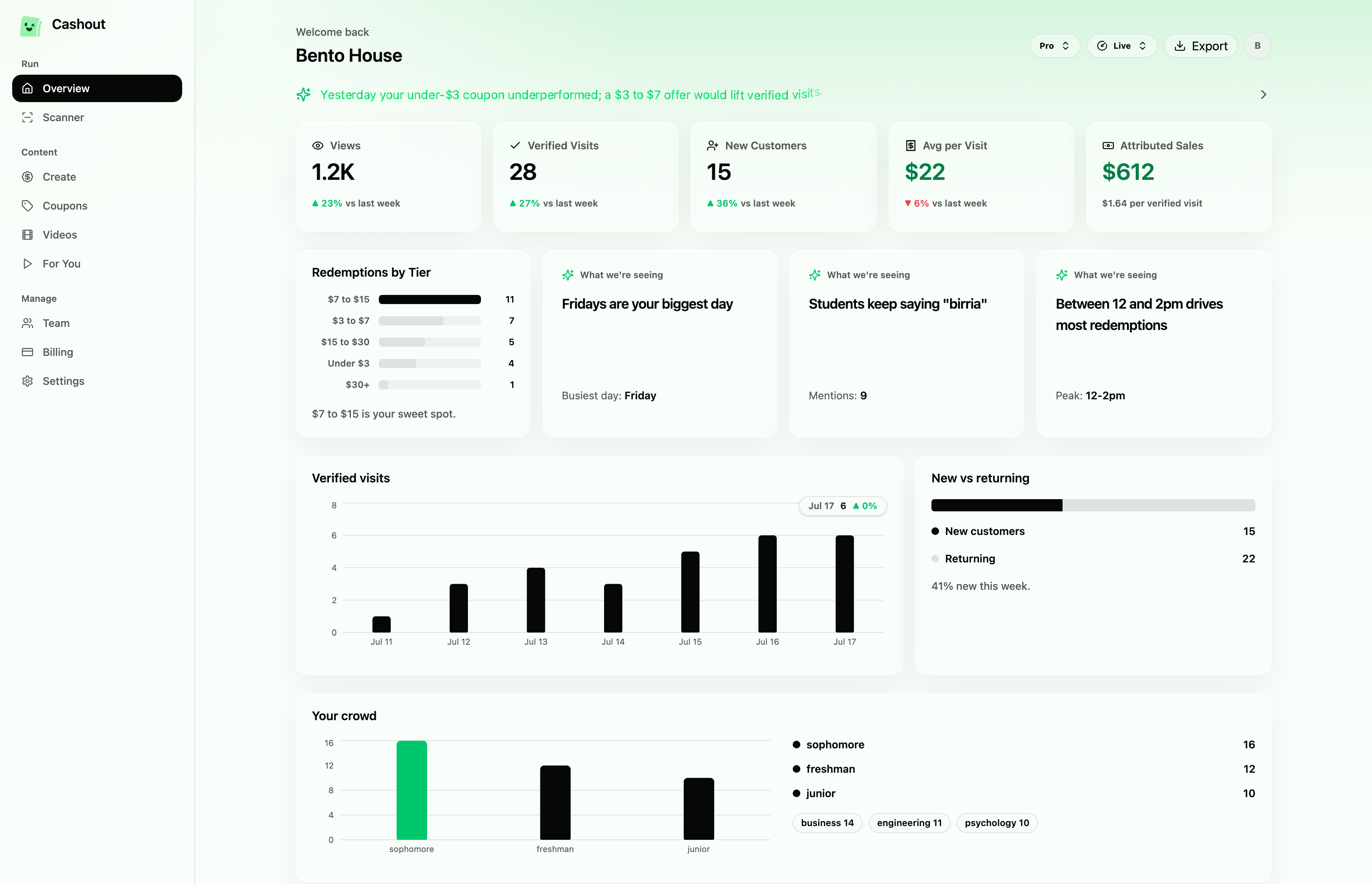Open the Billing page
The width and height of the screenshot is (1372, 884).
click(x=97, y=352)
